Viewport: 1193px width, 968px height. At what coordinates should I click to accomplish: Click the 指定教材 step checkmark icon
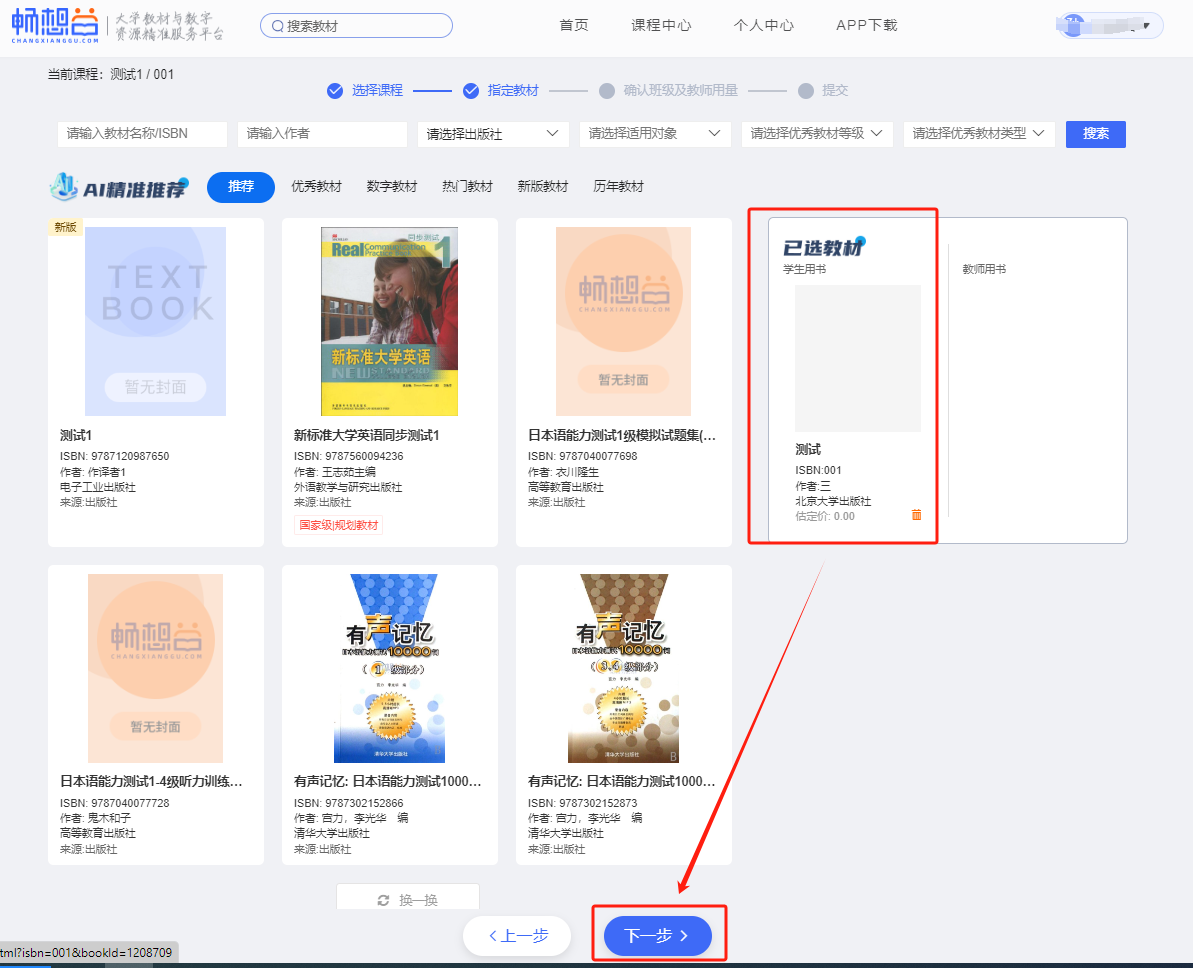[471, 91]
